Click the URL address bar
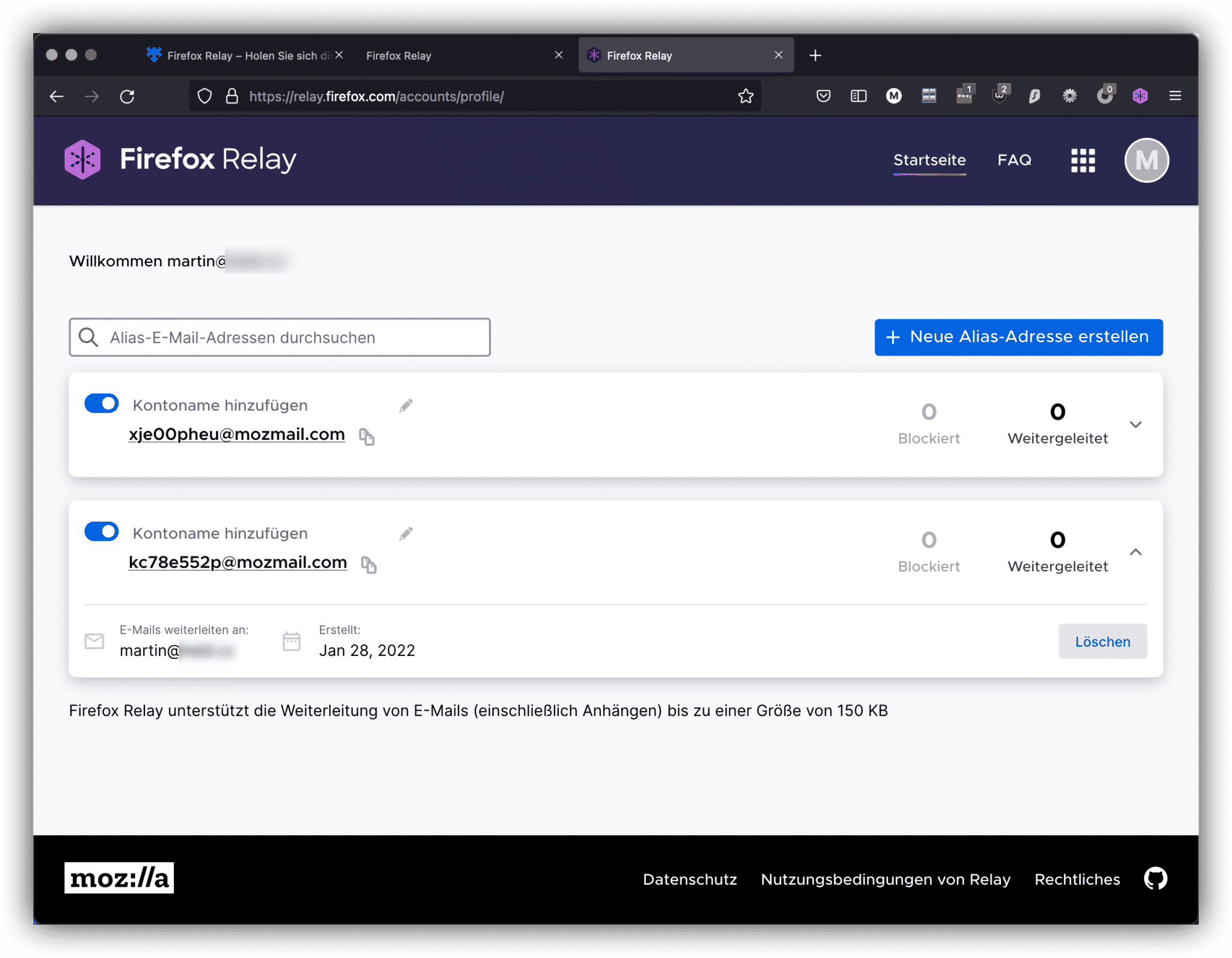Screen dimensions: 1232x958 pos(475,96)
